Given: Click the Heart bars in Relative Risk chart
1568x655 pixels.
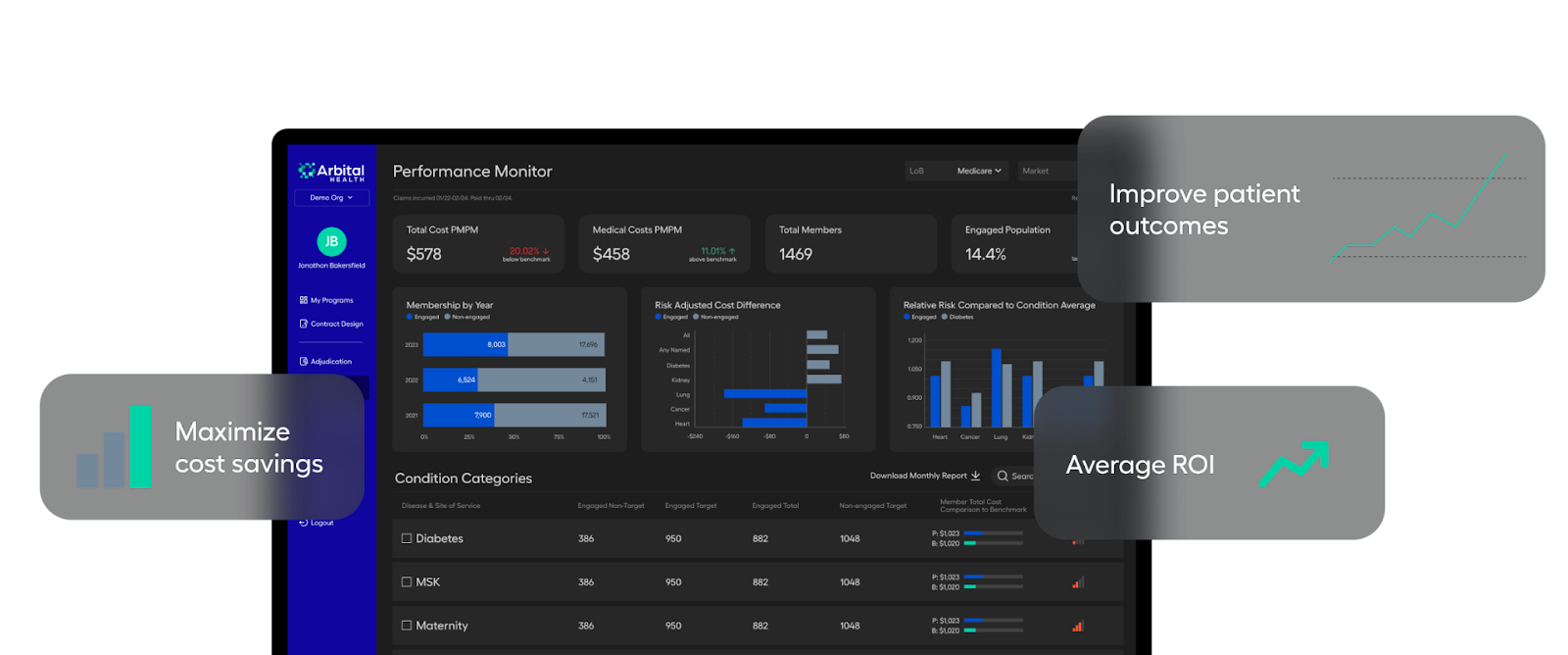Looking at the screenshot, I should pyautogui.click(x=941, y=394).
